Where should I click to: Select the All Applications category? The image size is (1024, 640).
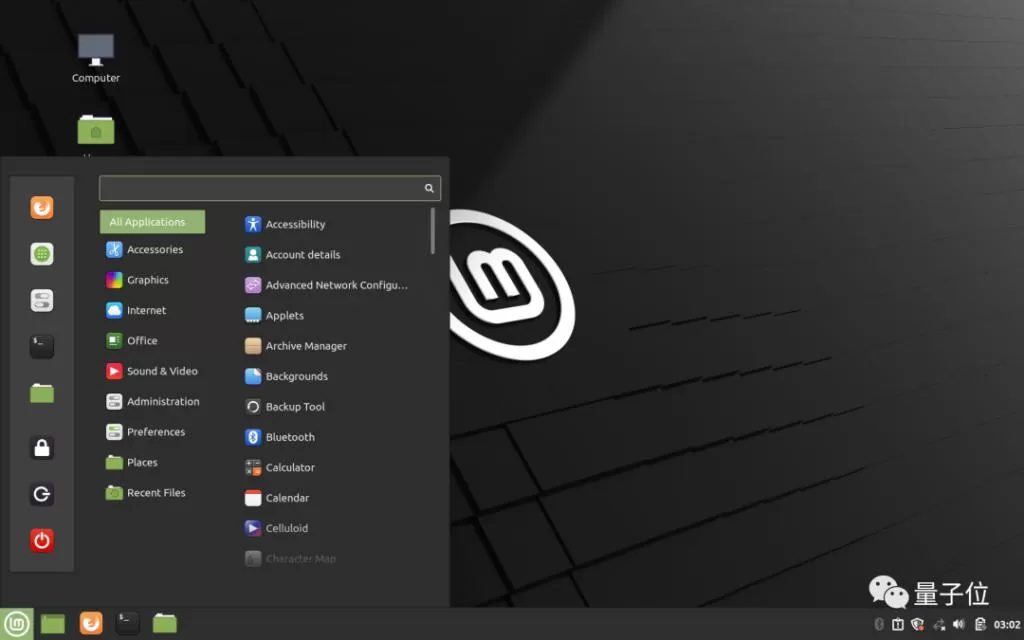(x=152, y=222)
